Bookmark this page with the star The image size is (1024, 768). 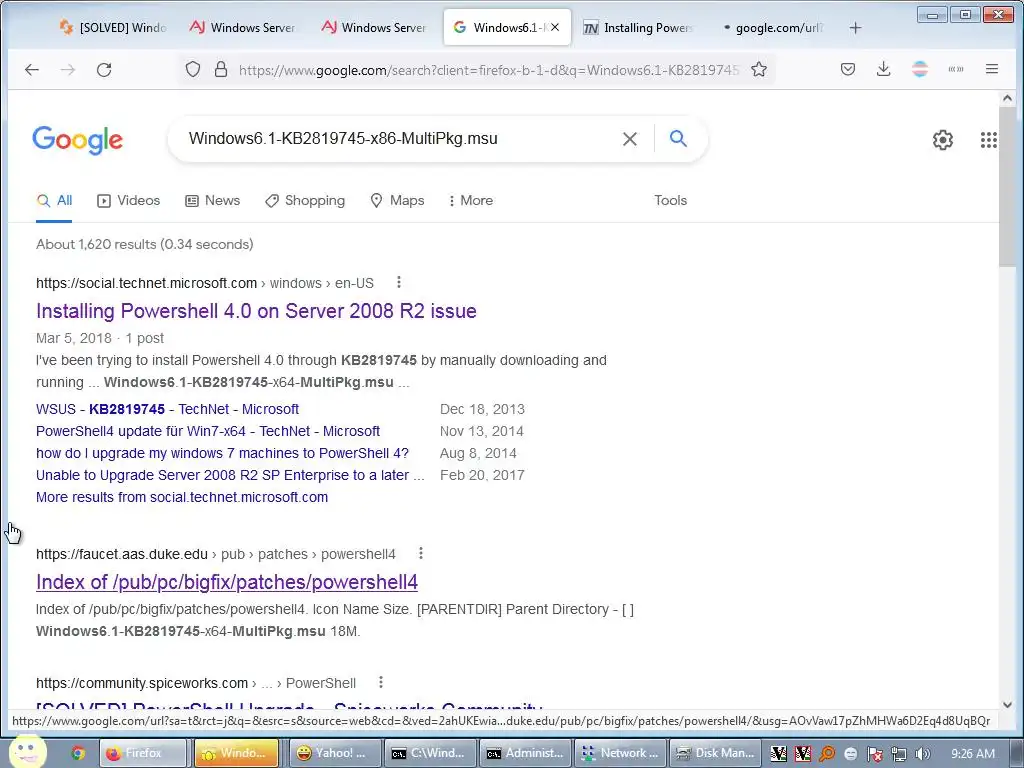point(759,69)
